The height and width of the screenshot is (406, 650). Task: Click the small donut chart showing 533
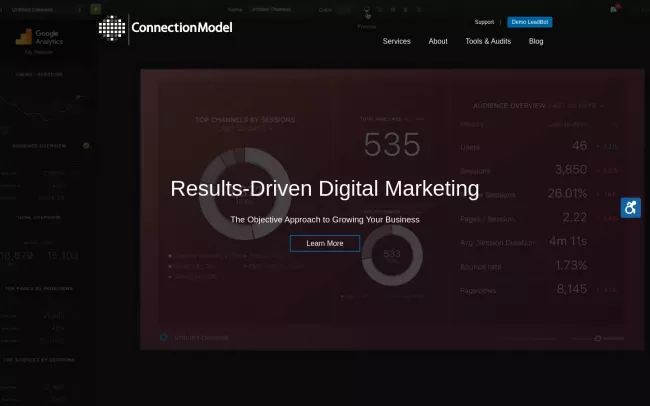point(391,255)
